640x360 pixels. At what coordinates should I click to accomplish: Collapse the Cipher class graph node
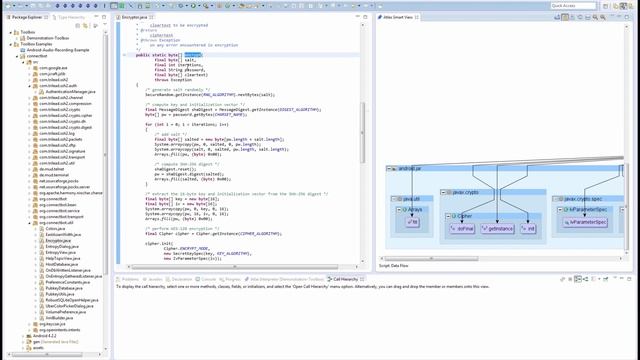point(448,216)
